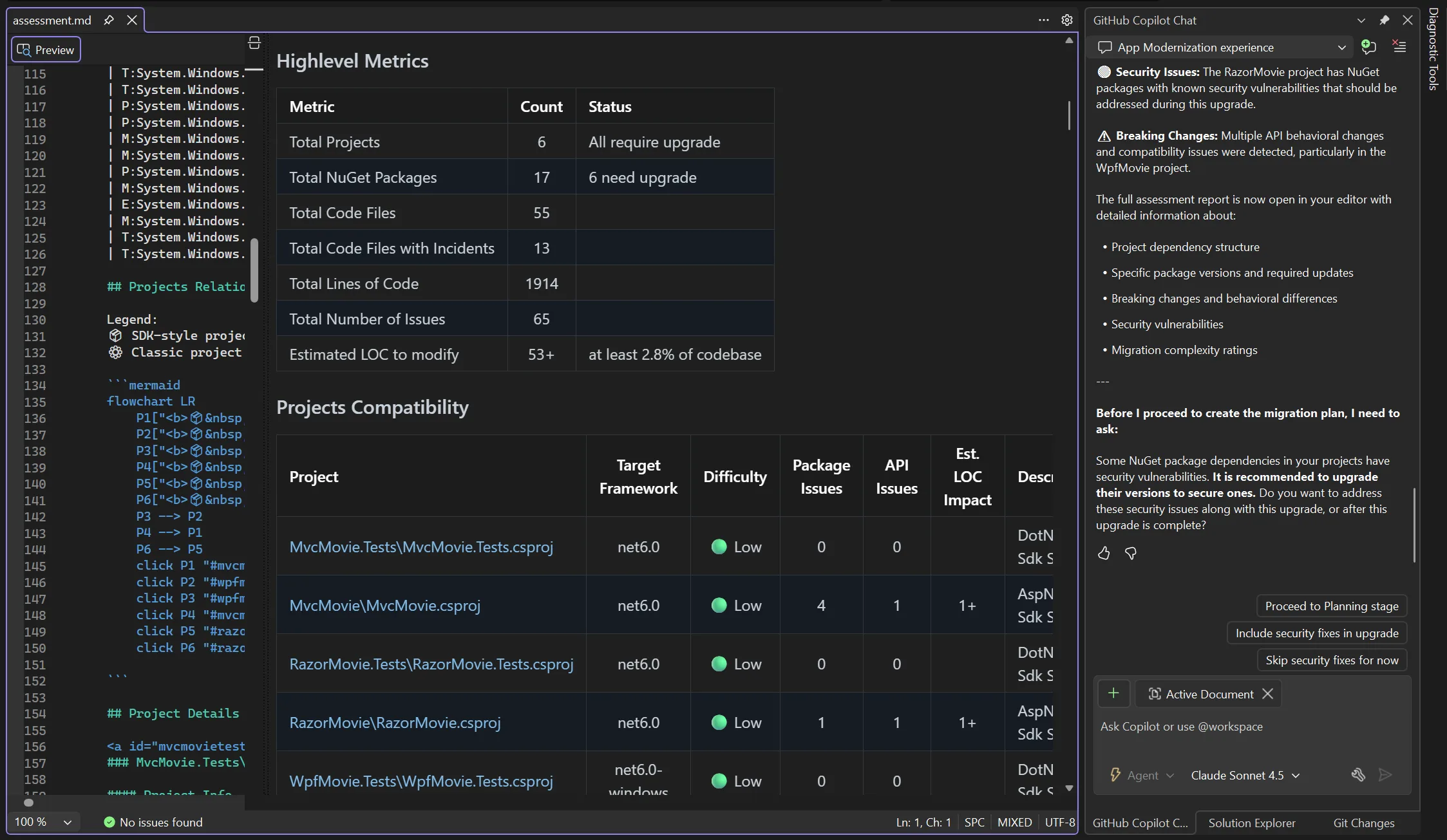Expand the zoom level 100% dropdown
The width and height of the screenshot is (1447, 840).
[x=68, y=822]
